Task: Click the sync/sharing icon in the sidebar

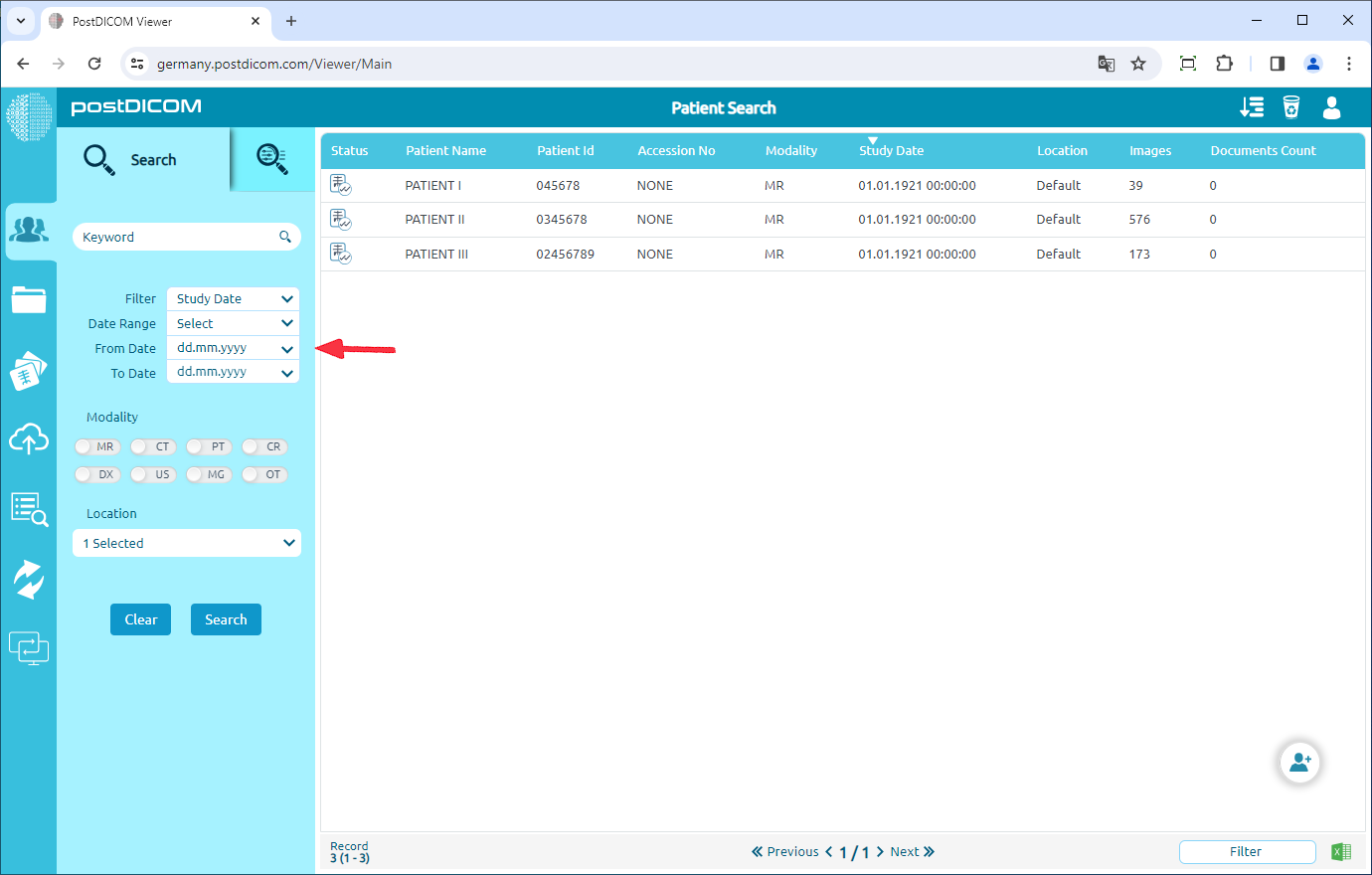Action: point(30,578)
